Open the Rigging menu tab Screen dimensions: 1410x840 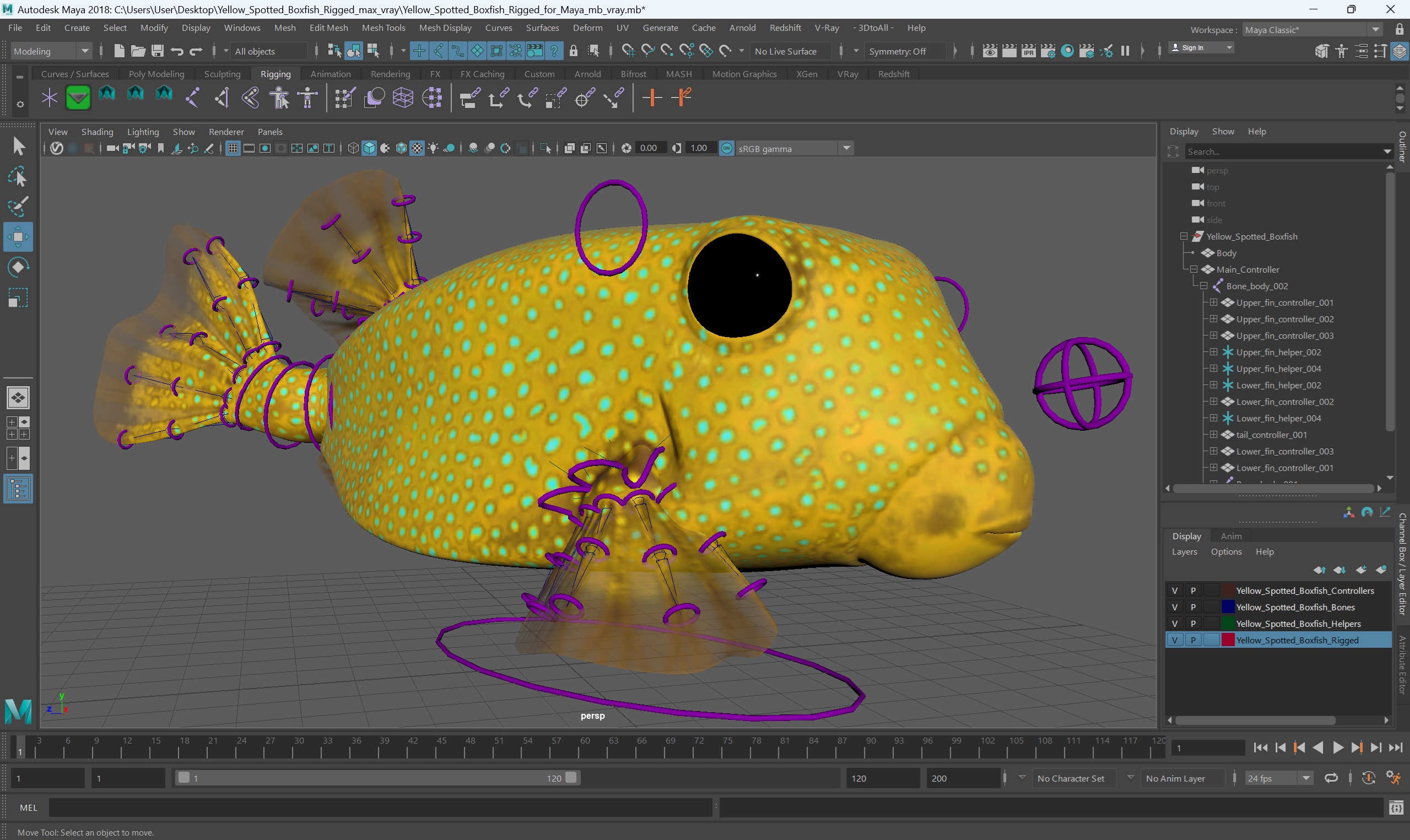[275, 73]
